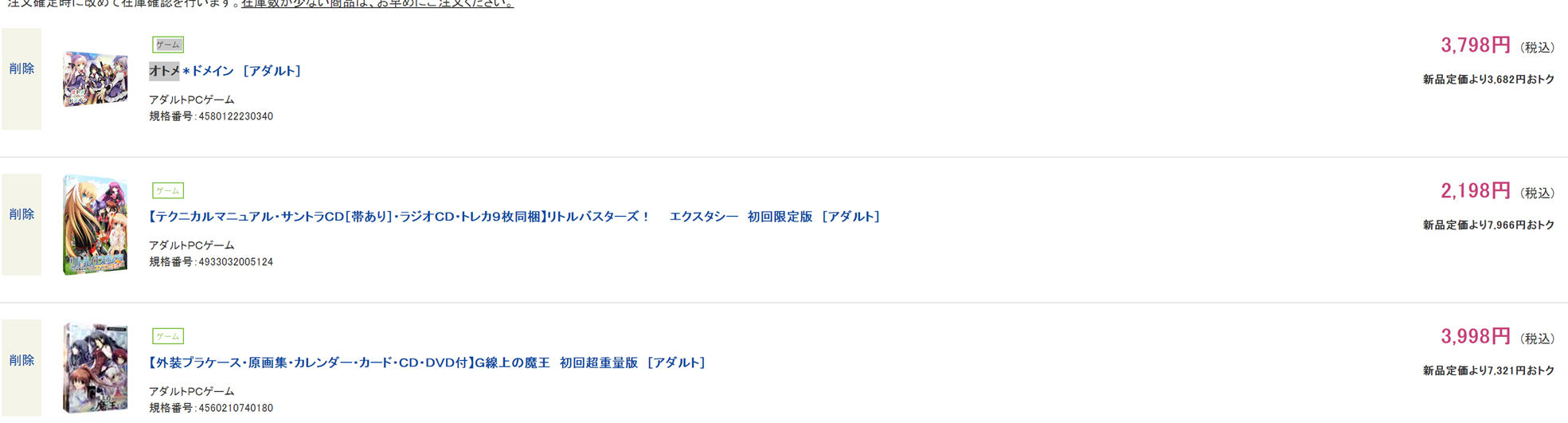Click the underlined 在庫数が少ない商品 notice link
Screen dimensions: 1568x423
(377, 4)
